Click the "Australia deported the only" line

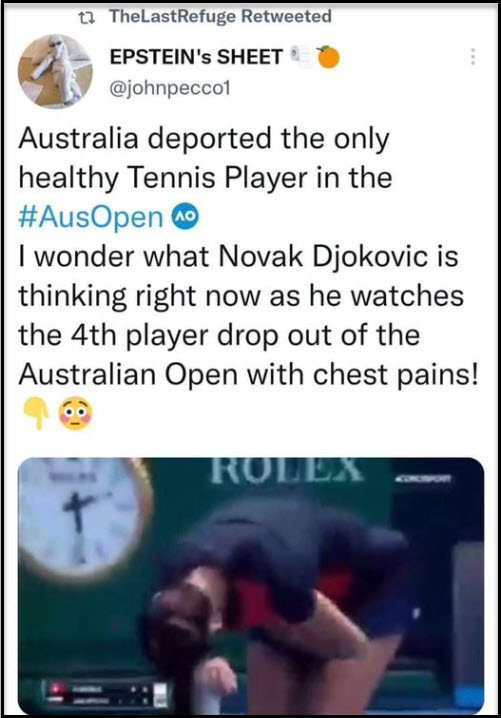click(204, 139)
